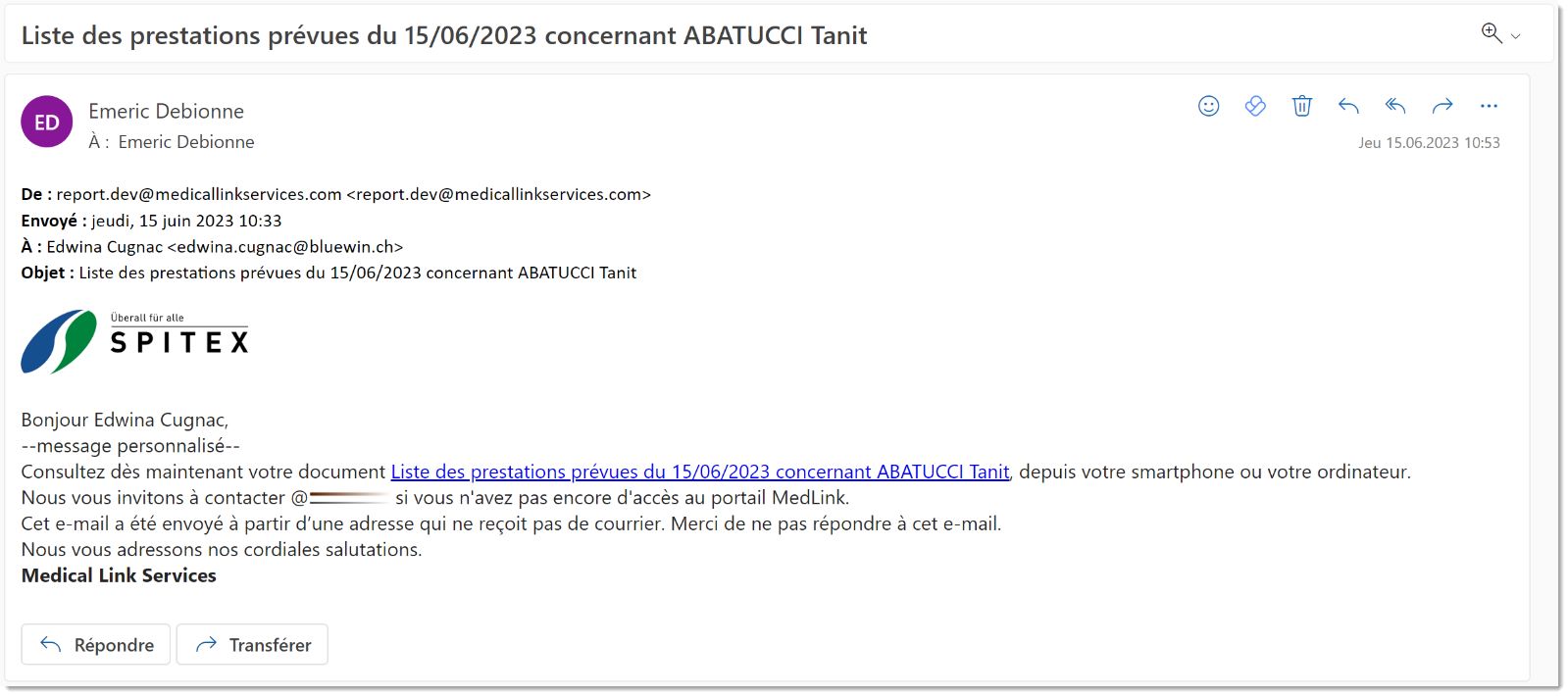Open the three-dots more actions menu
Image resolution: width=1568 pixels, height=696 pixels.
[1489, 106]
